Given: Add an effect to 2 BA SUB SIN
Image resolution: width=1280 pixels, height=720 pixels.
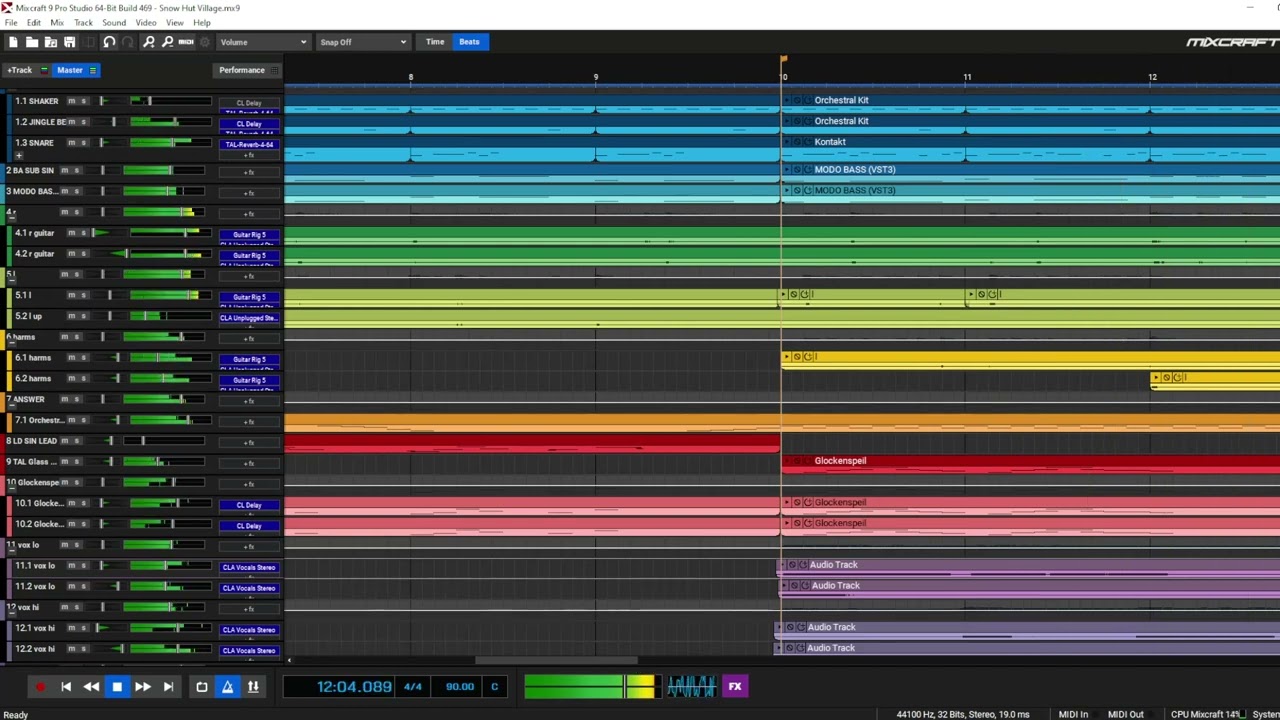Looking at the screenshot, I should (x=249, y=172).
